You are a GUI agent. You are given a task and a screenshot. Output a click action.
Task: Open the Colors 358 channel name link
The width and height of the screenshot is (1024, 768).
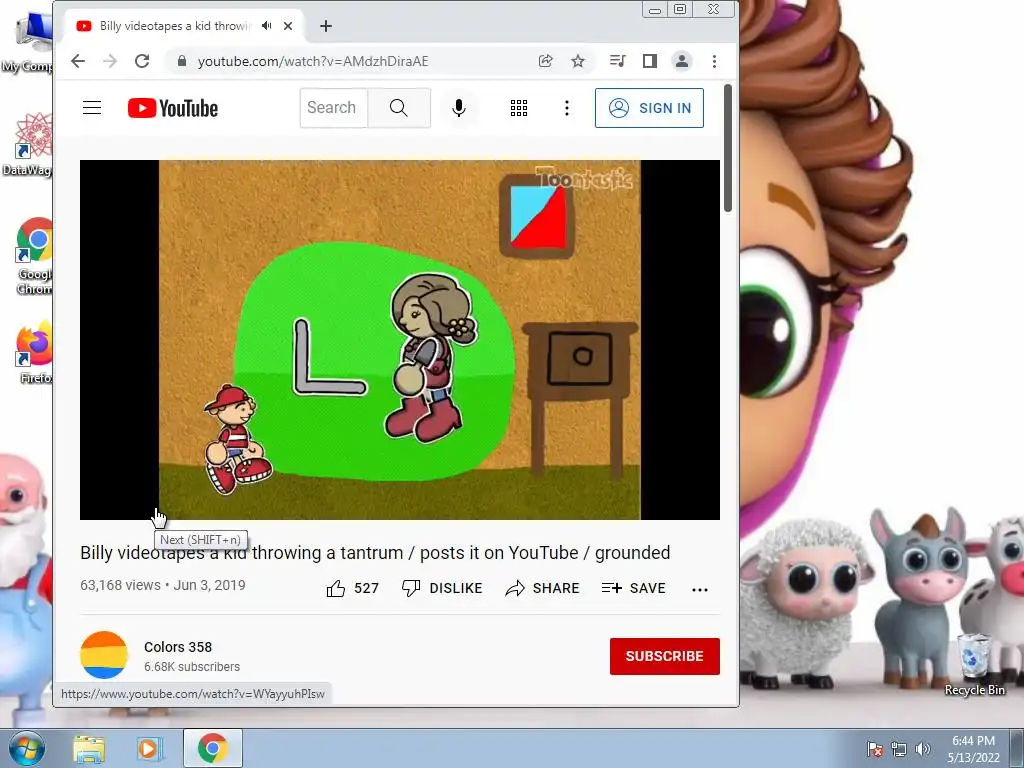[x=178, y=647]
